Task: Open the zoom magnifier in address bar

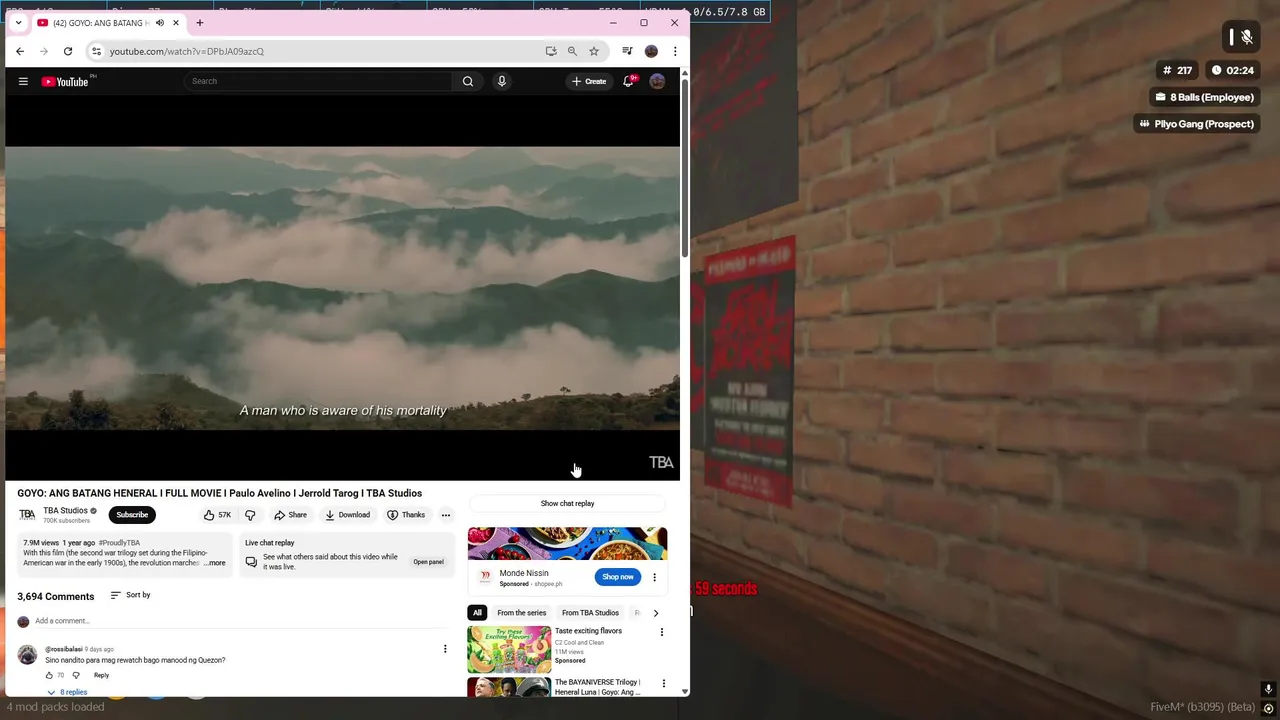Action: [572, 51]
